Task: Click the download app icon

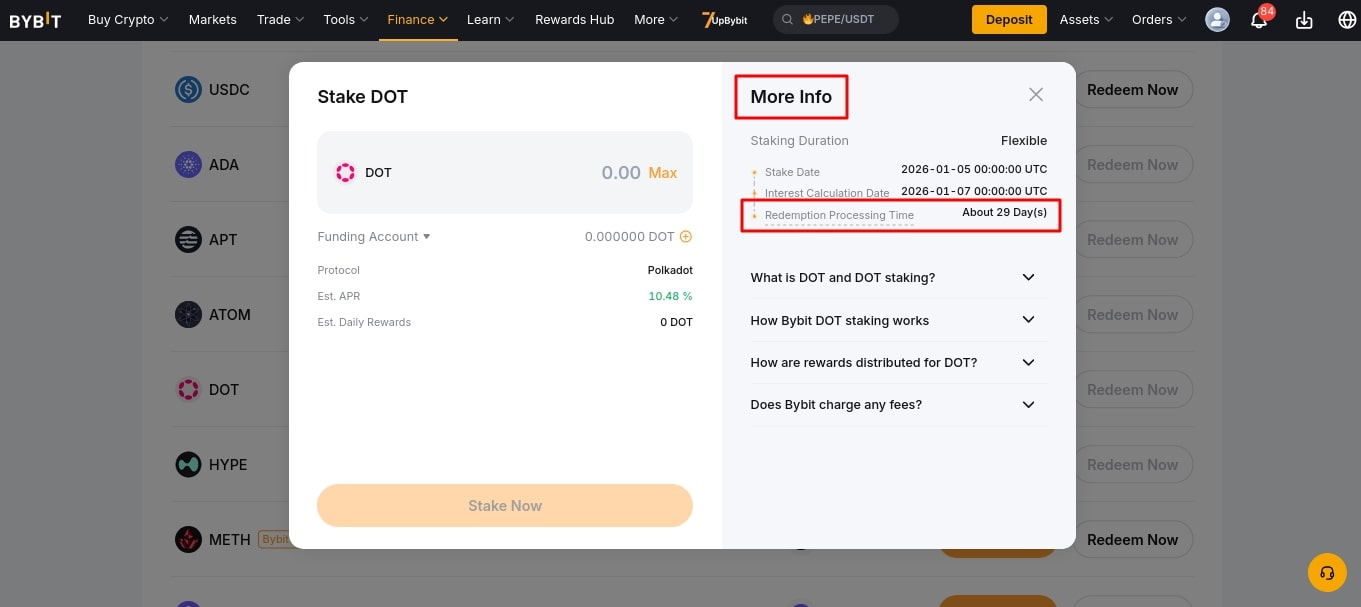Action: 1304,20
